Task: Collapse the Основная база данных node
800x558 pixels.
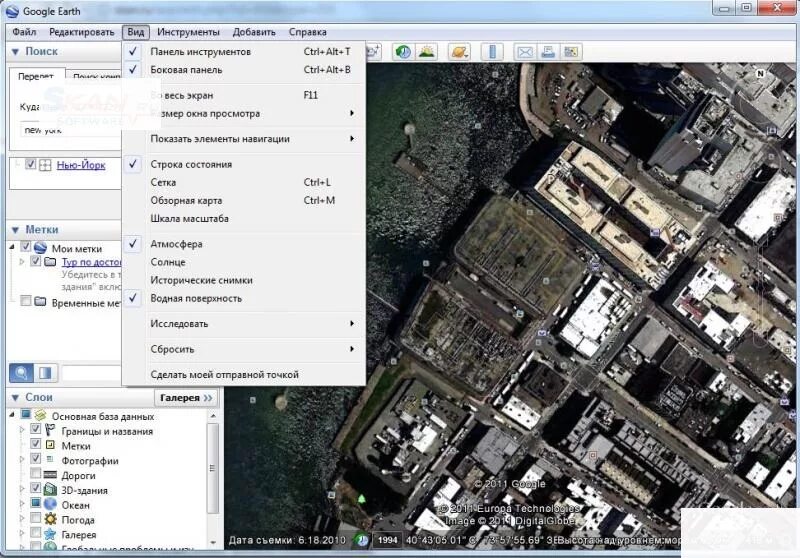Action: [12, 415]
